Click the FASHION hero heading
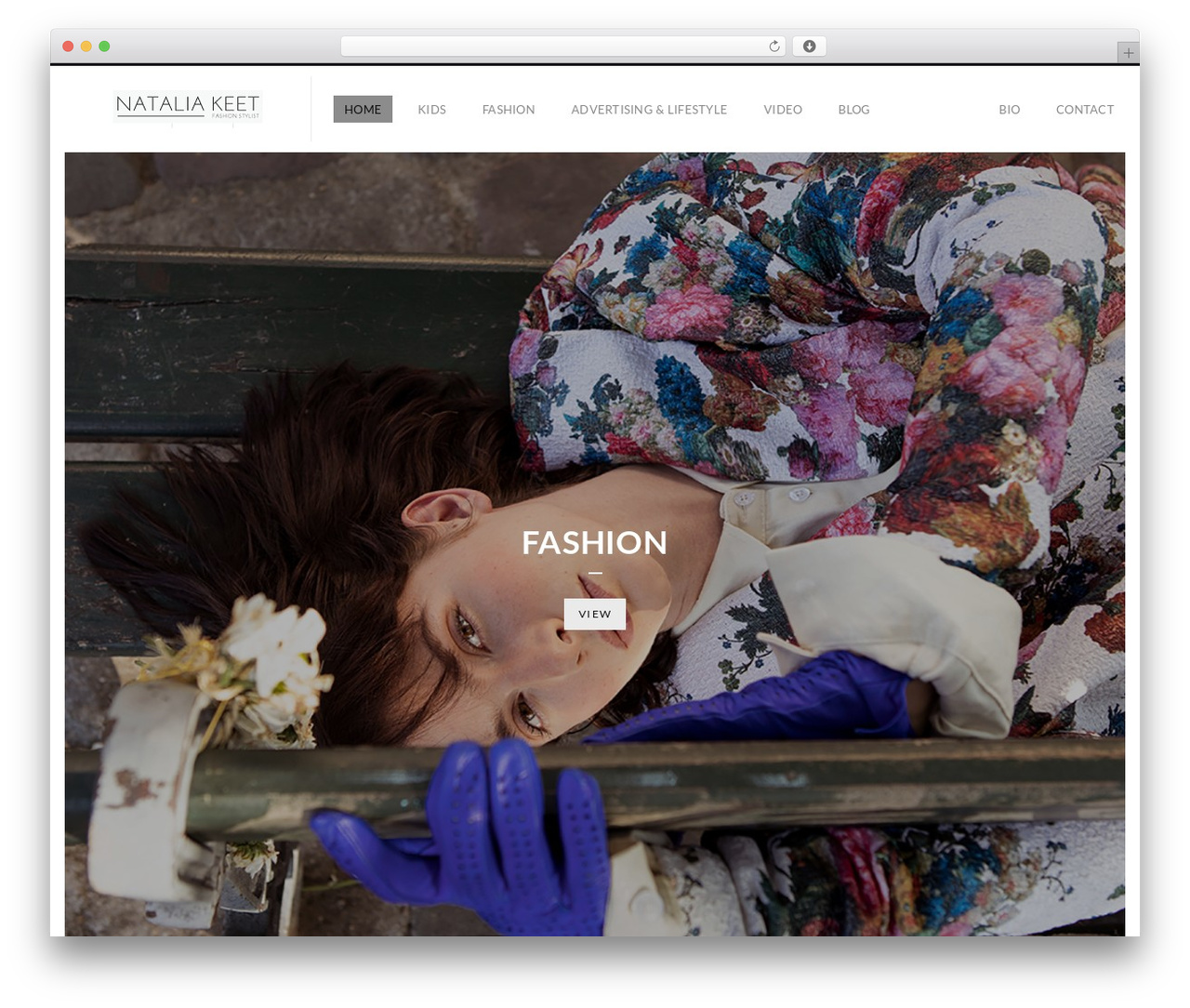This screenshot has width=1190, height=1008. (x=595, y=542)
